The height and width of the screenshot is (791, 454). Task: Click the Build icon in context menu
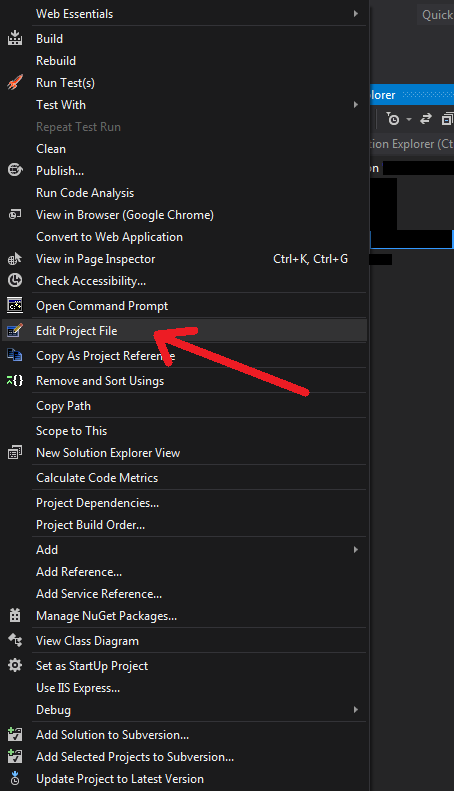[x=15, y=38]
